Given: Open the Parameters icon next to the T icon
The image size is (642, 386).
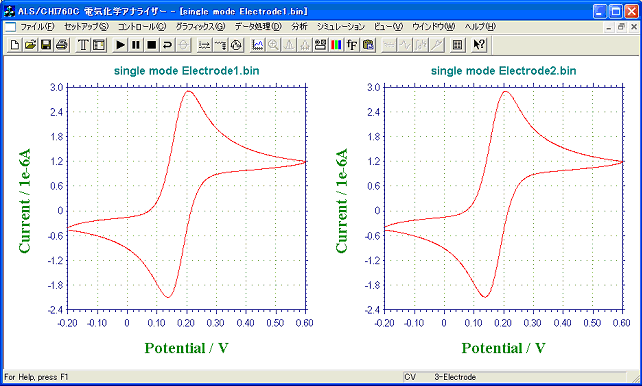Looking at the screenshot, I should [x=99, y=45].
